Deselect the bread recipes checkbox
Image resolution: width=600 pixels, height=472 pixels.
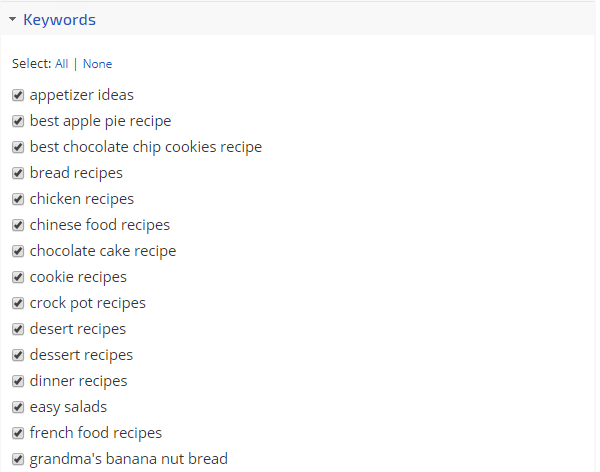click(18, 173)
